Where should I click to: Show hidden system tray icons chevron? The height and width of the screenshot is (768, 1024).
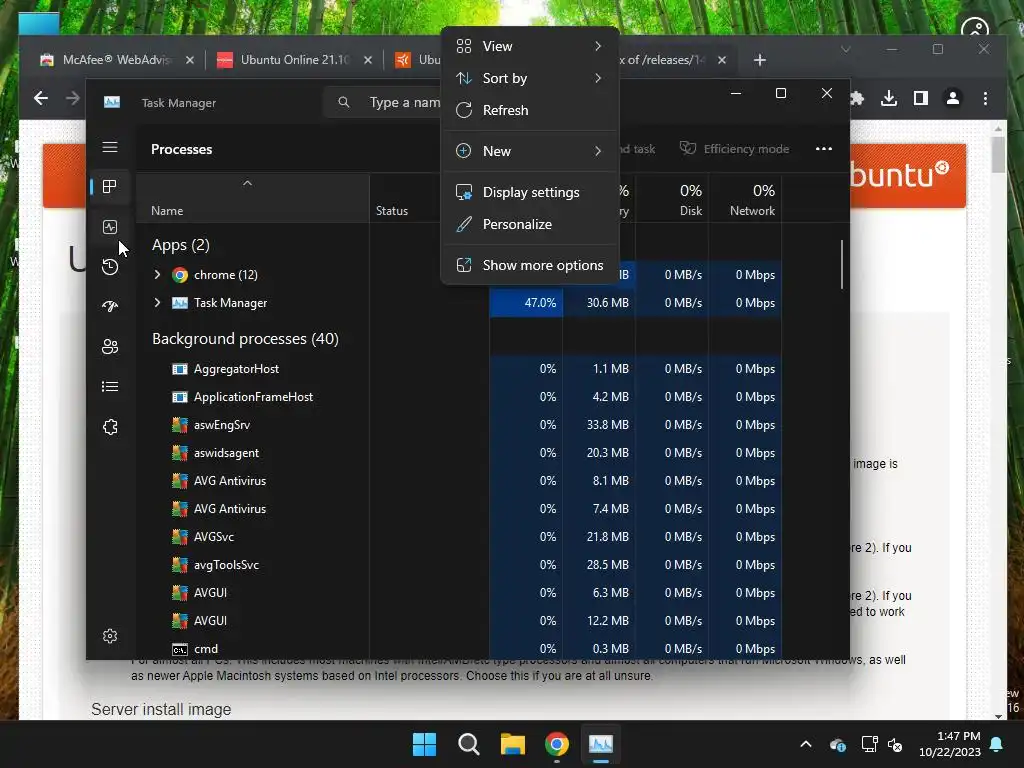[806, 744]
